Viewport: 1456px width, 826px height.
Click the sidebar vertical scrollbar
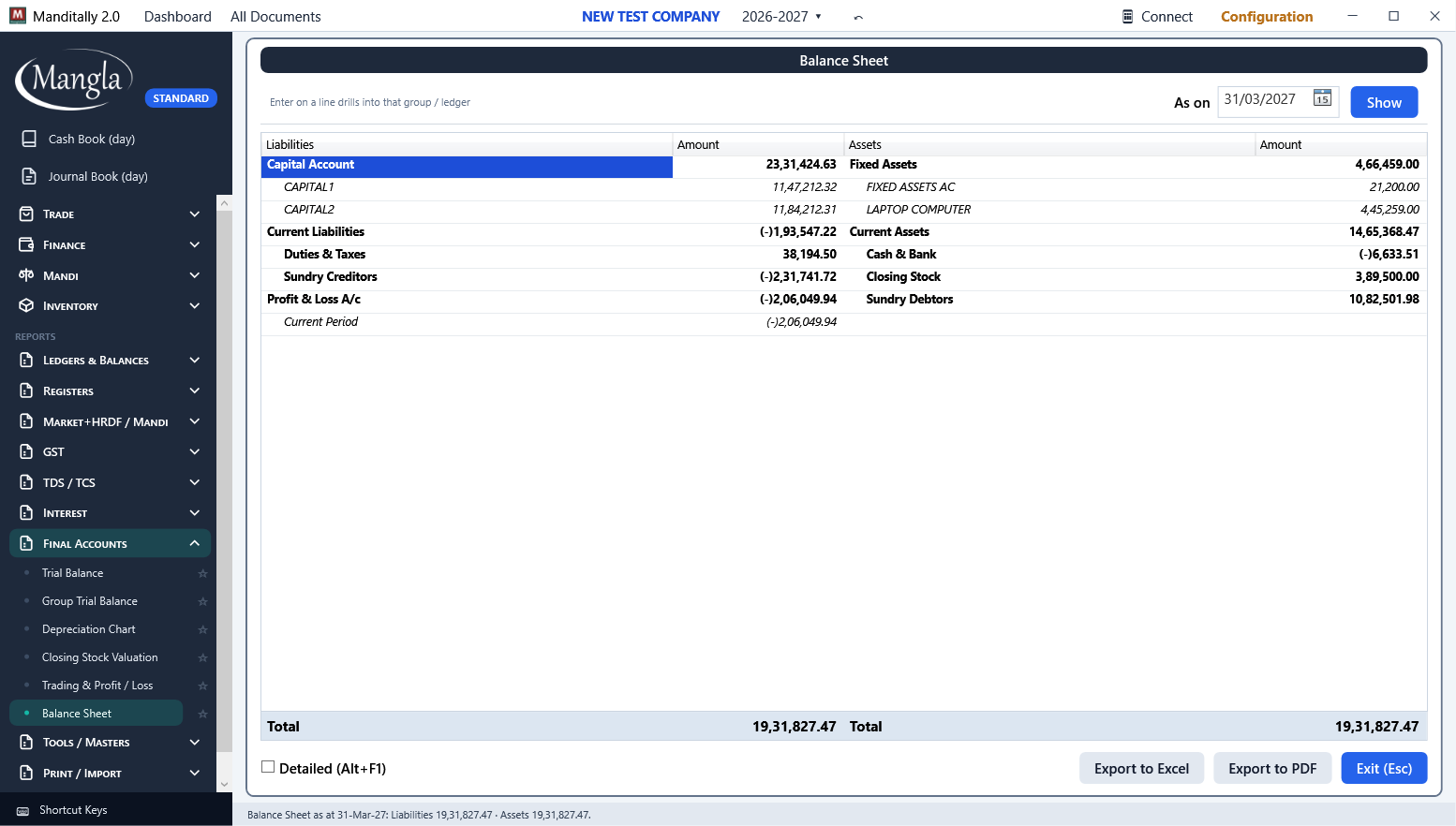pyautogui.click(x=224, y=482)
